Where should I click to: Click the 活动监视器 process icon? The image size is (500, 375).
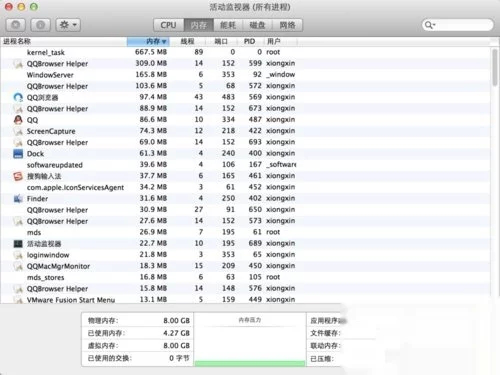click(x=18, y=244)
